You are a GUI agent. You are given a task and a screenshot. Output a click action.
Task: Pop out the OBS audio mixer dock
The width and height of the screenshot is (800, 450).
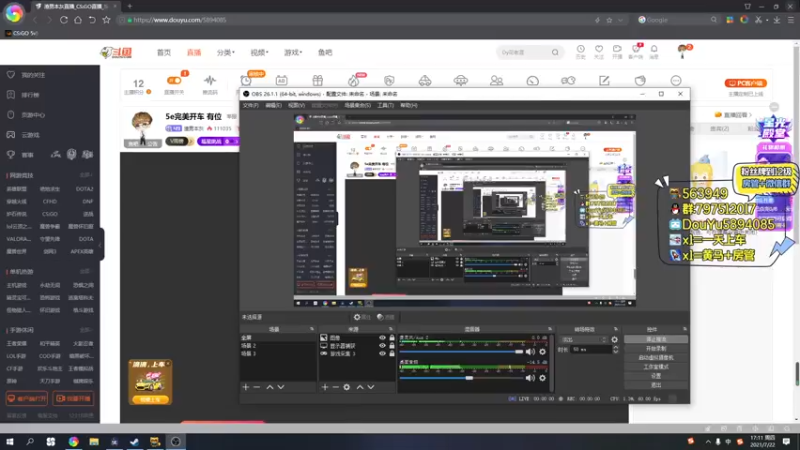coord(550,329)
